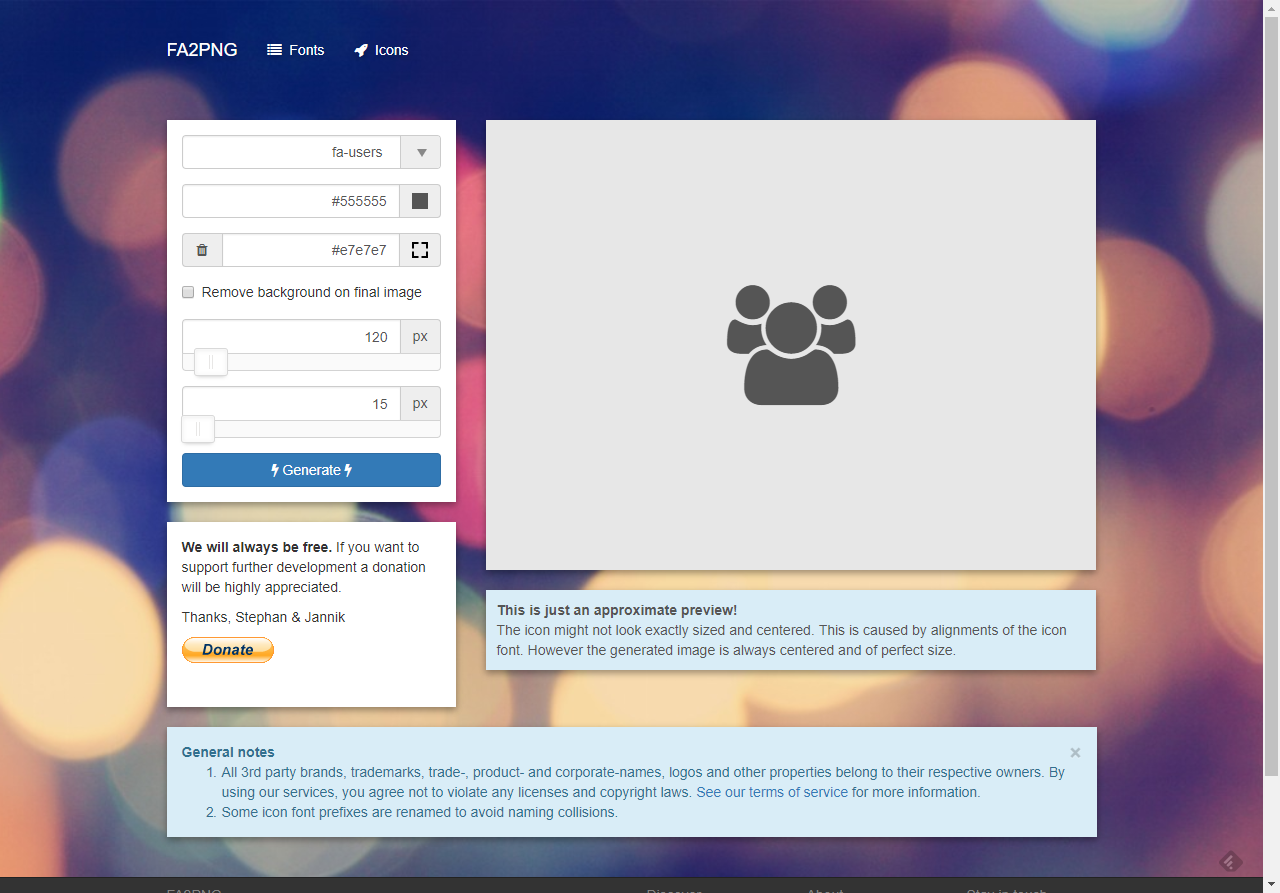Screen dimensions: 1280x893
Task: Click the #555555 icon color swatch
Action: point(420,201)
